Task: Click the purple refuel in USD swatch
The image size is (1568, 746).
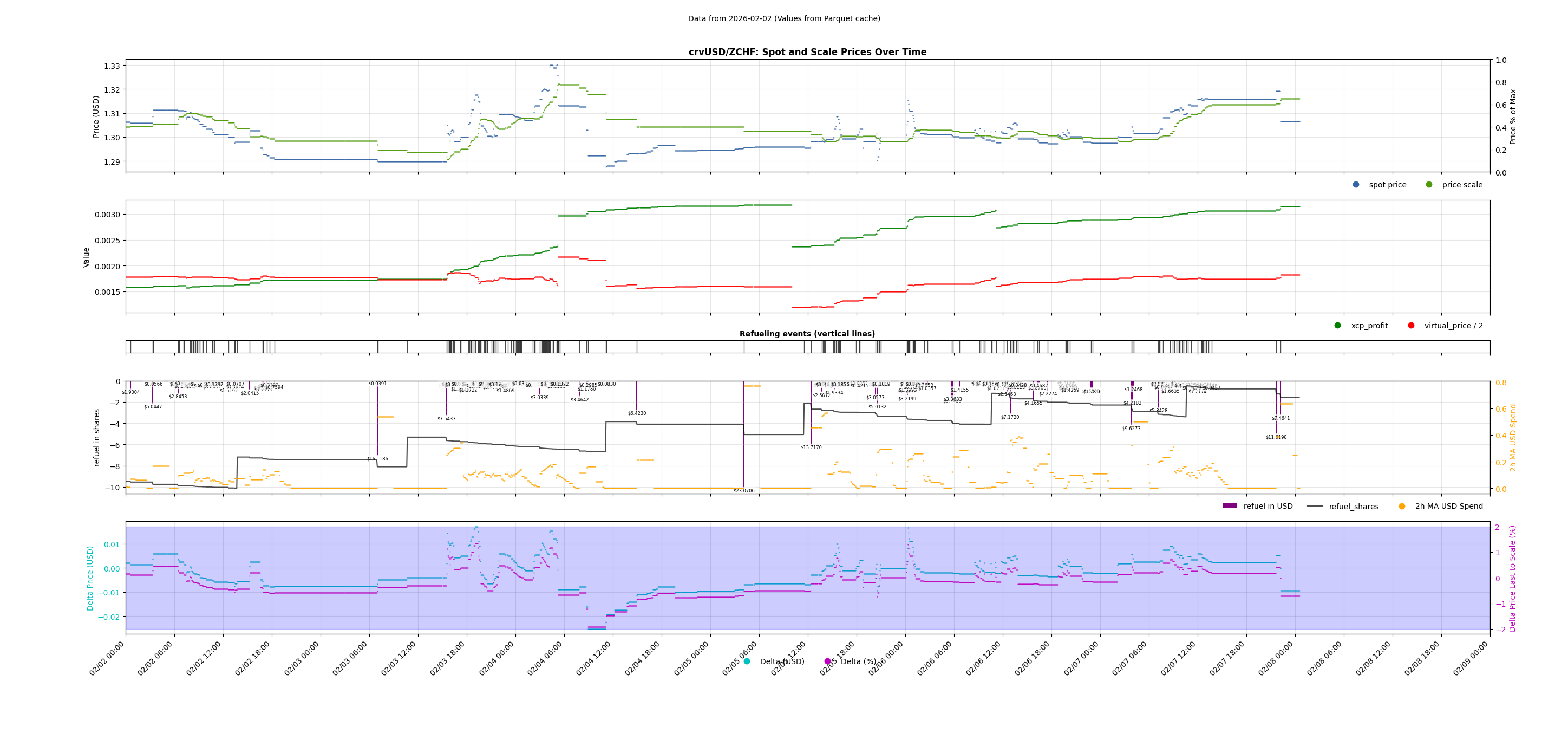Action: [x=1230, y=506]
